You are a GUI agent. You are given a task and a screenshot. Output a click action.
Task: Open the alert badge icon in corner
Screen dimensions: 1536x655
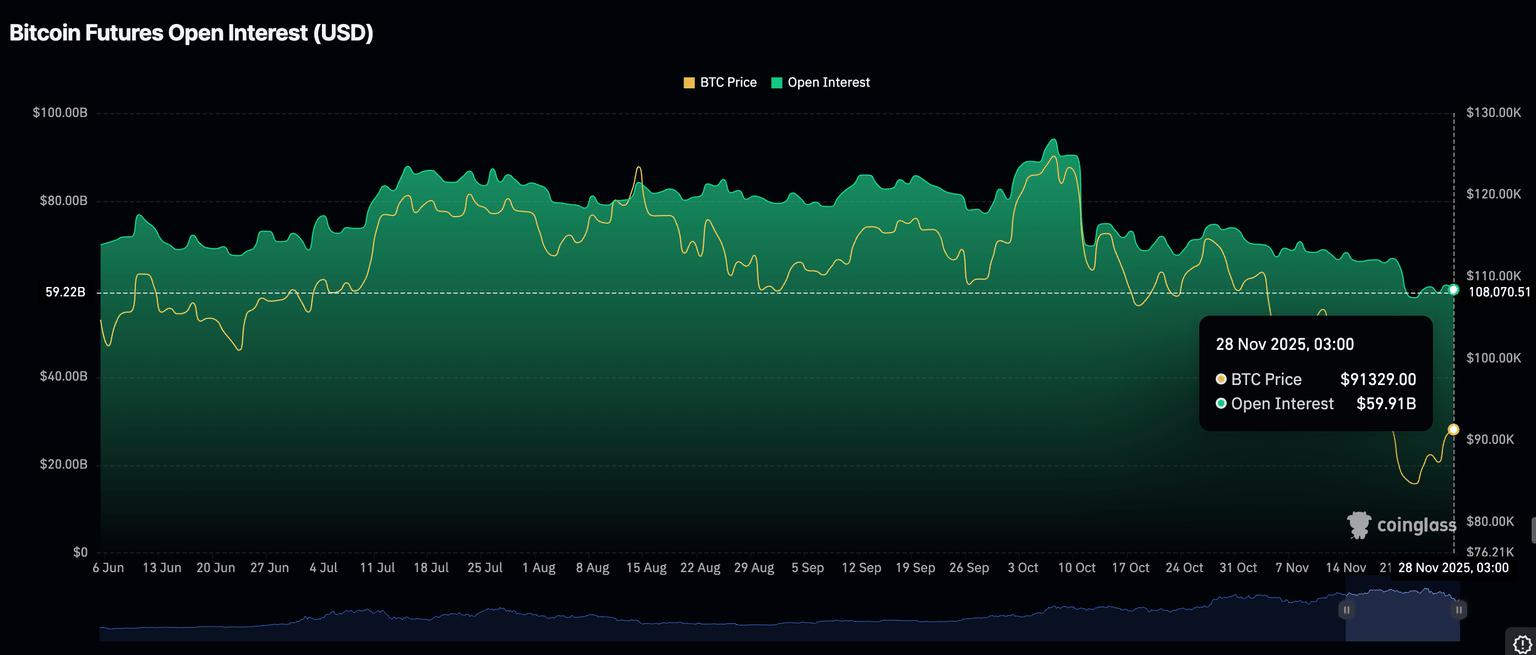pos(1521,642)
